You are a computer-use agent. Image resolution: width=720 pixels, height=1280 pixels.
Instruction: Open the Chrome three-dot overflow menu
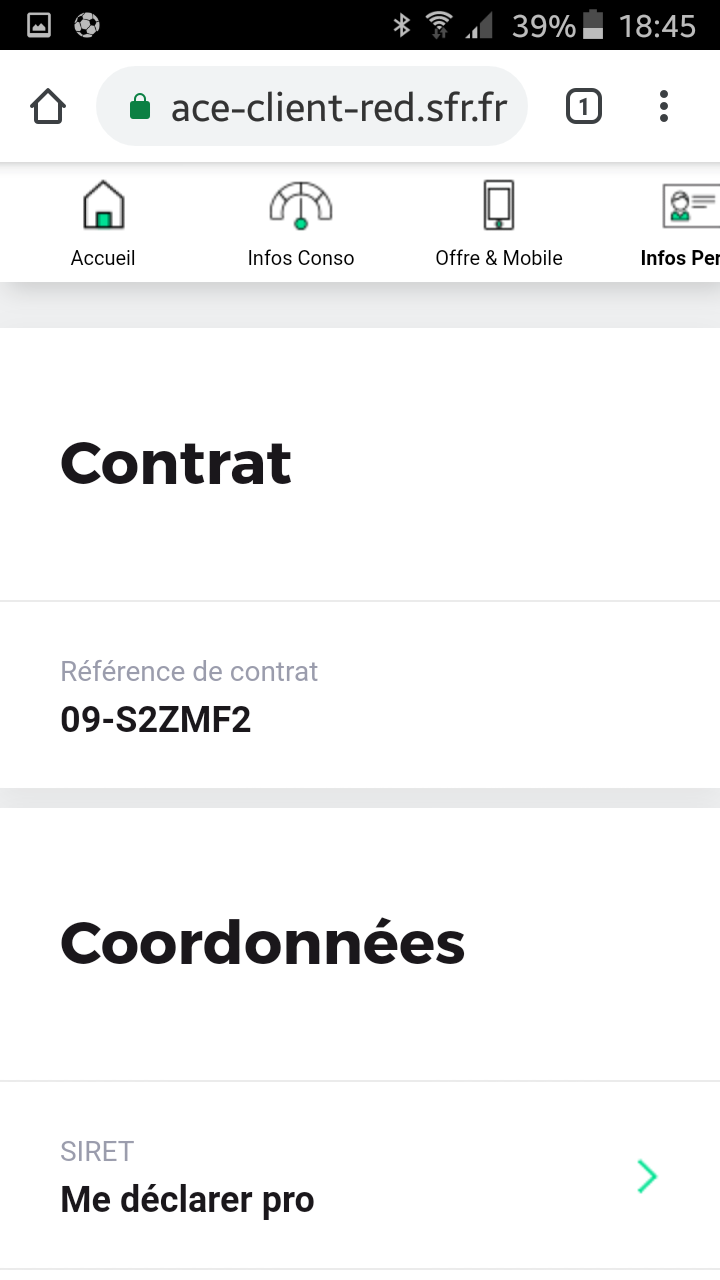coord(664,107)
